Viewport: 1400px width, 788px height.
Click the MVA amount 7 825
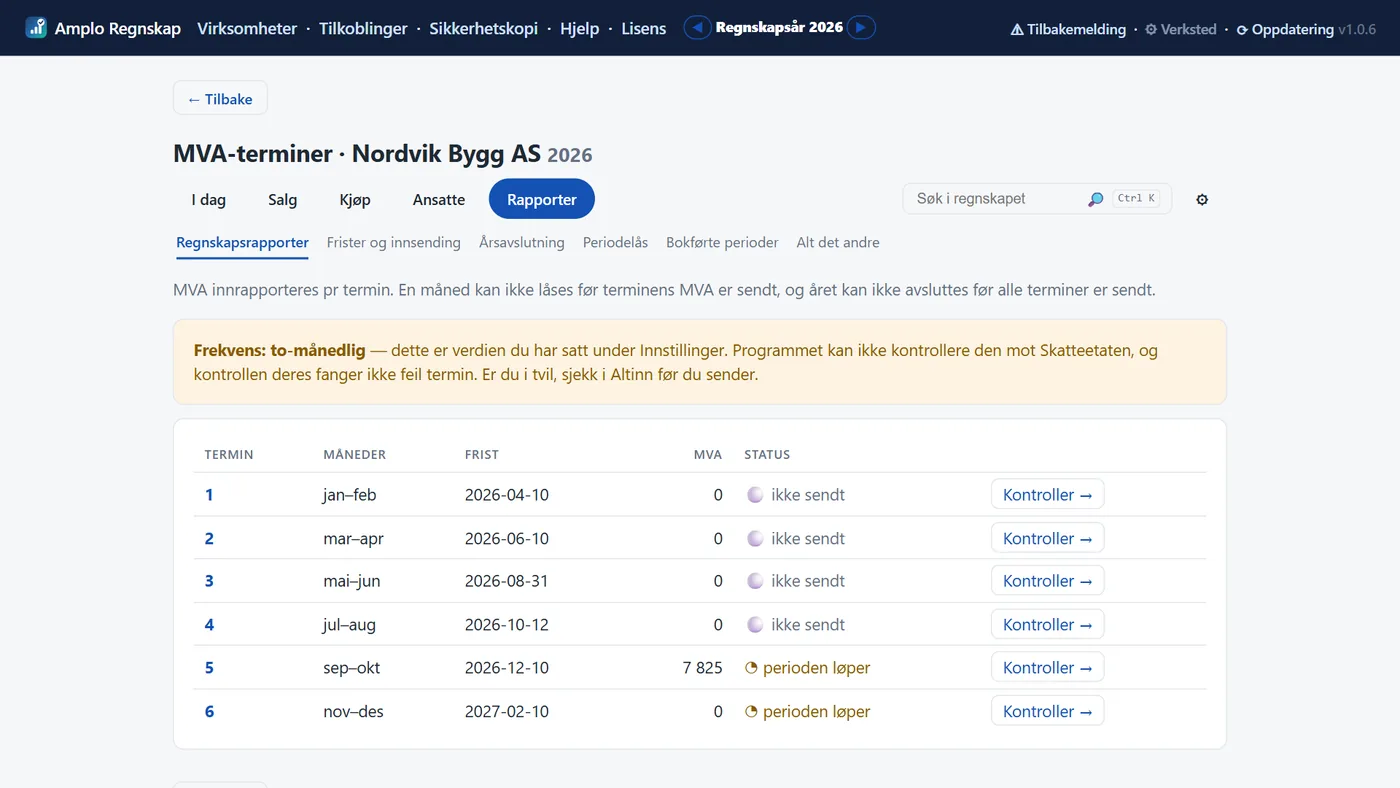[x=702, y=668]
